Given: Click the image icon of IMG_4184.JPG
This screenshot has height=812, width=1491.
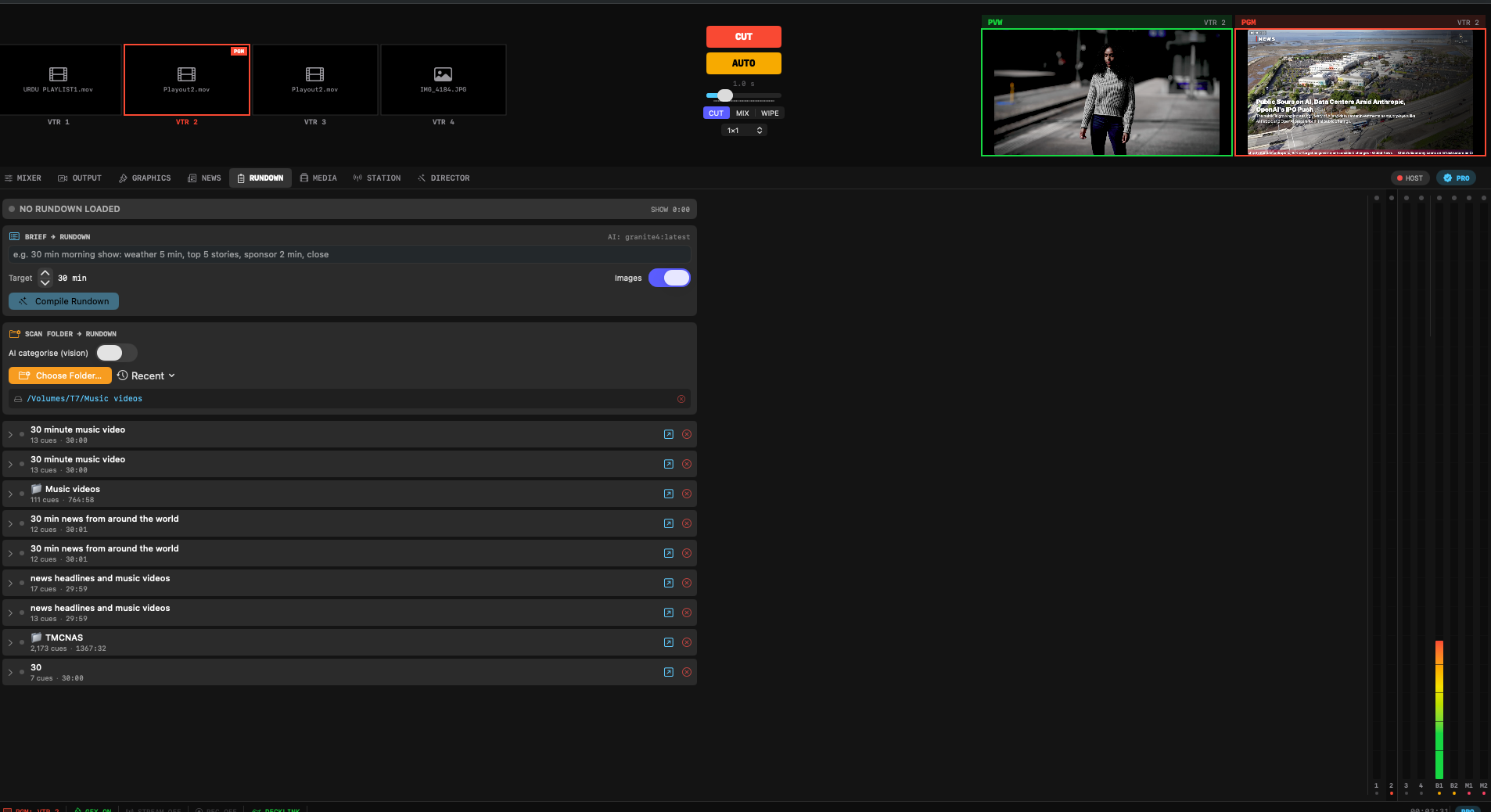Looking at the screenshot, I should (443, 74).
